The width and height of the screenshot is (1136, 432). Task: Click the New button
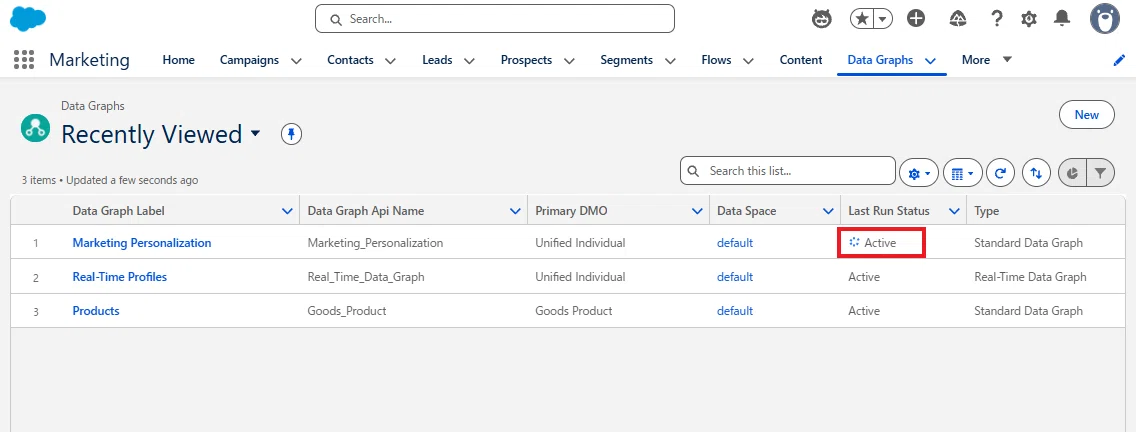tap(1087, 115)
